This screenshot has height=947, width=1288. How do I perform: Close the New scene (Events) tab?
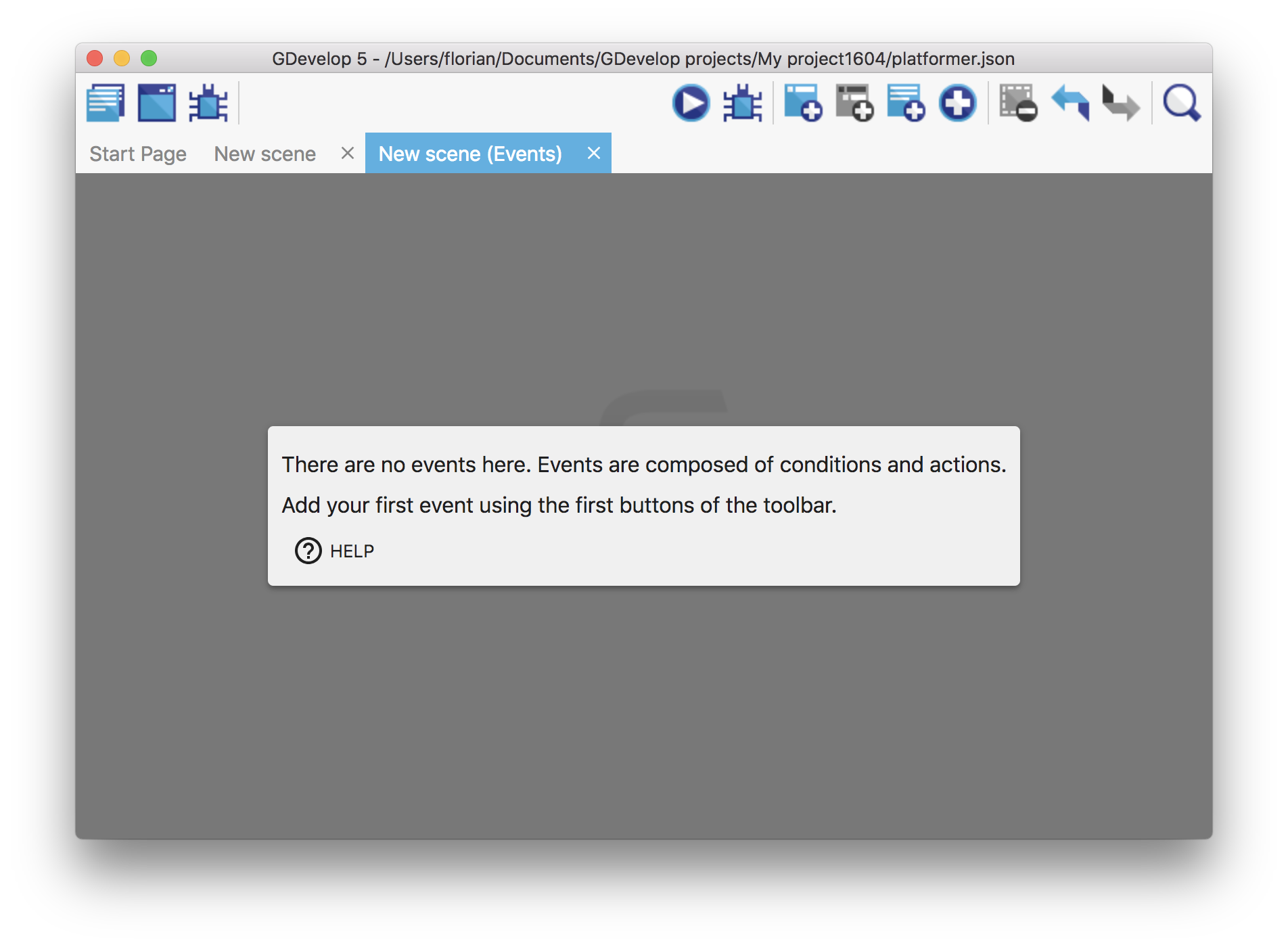click(x=593, y=154)
